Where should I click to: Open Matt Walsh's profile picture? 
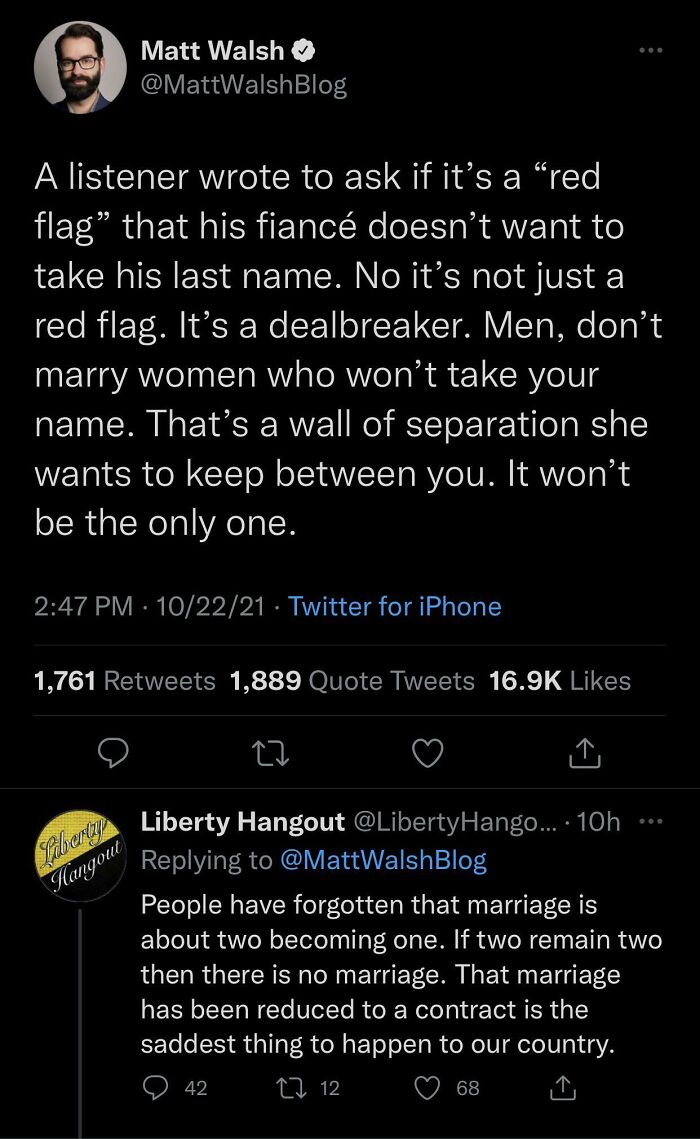[80, 67]
